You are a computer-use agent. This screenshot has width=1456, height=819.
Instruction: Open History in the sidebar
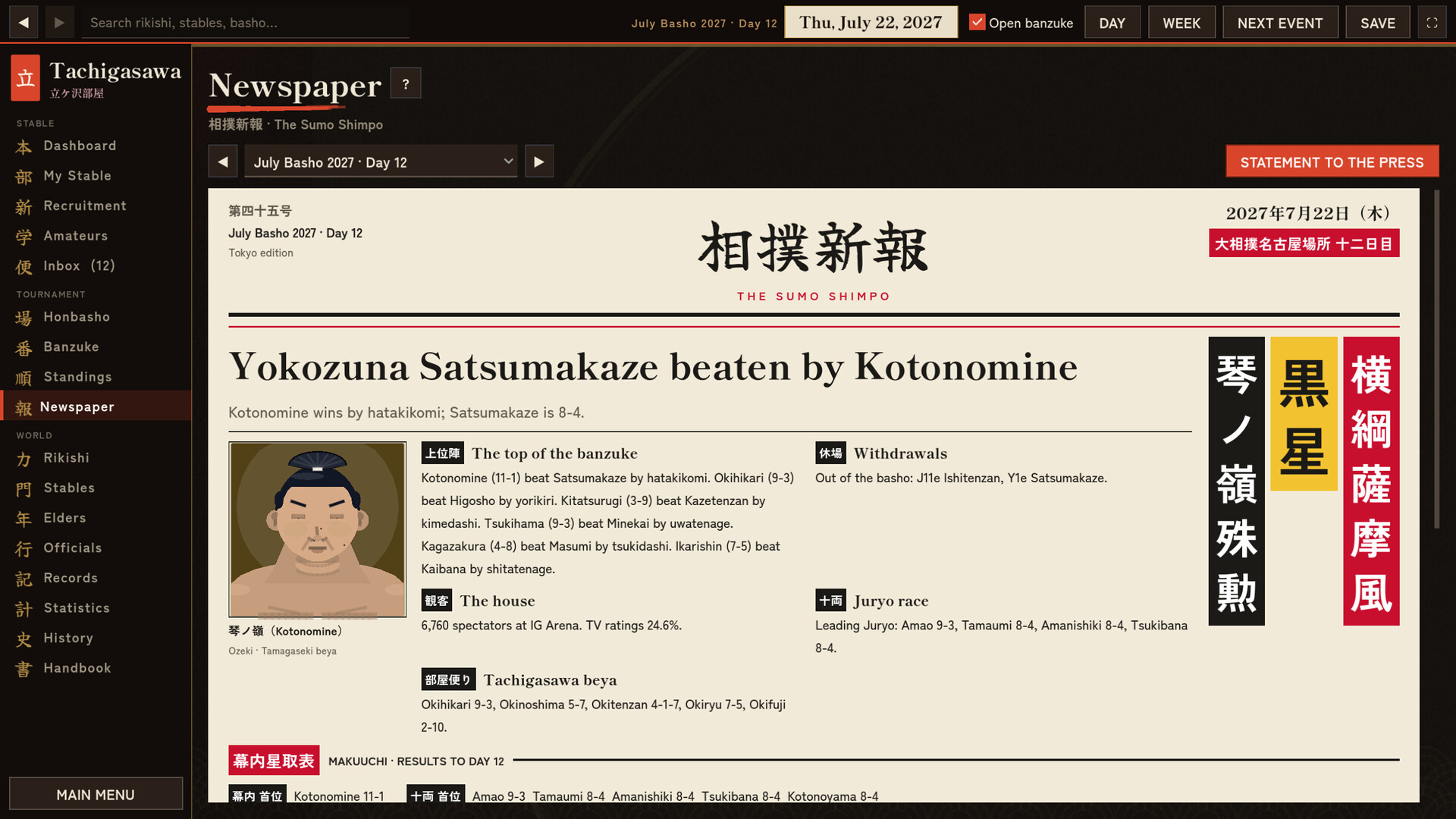[96, 638]
